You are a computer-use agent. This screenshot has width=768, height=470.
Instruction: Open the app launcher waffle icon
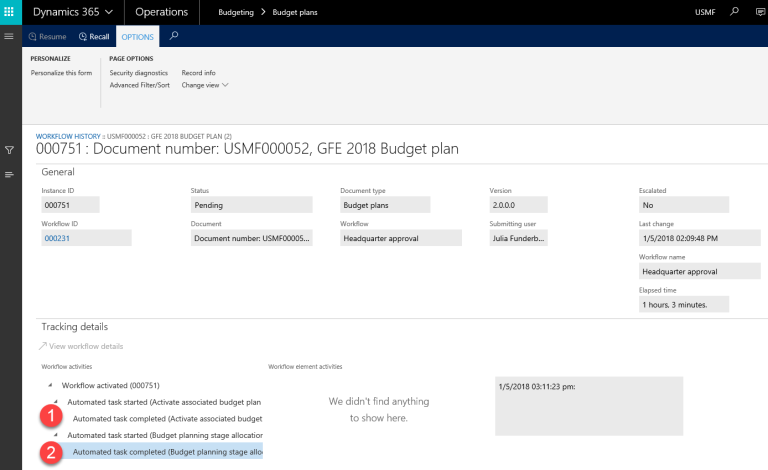click(11, 12)
